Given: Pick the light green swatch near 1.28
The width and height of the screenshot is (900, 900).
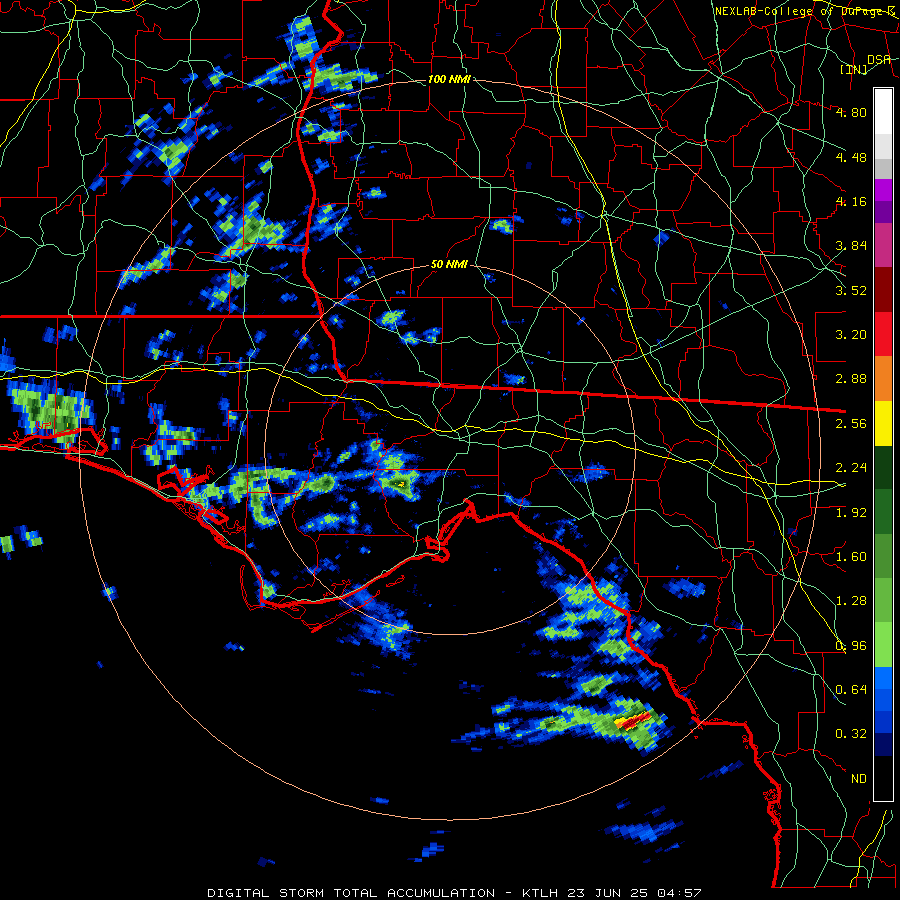Looking at the screenshot, I should tap(883, 600).
